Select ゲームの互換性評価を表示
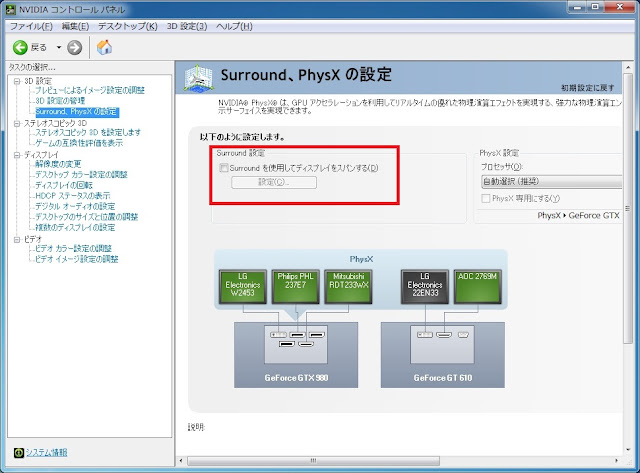The image size is (640, 473). (79, 143)
